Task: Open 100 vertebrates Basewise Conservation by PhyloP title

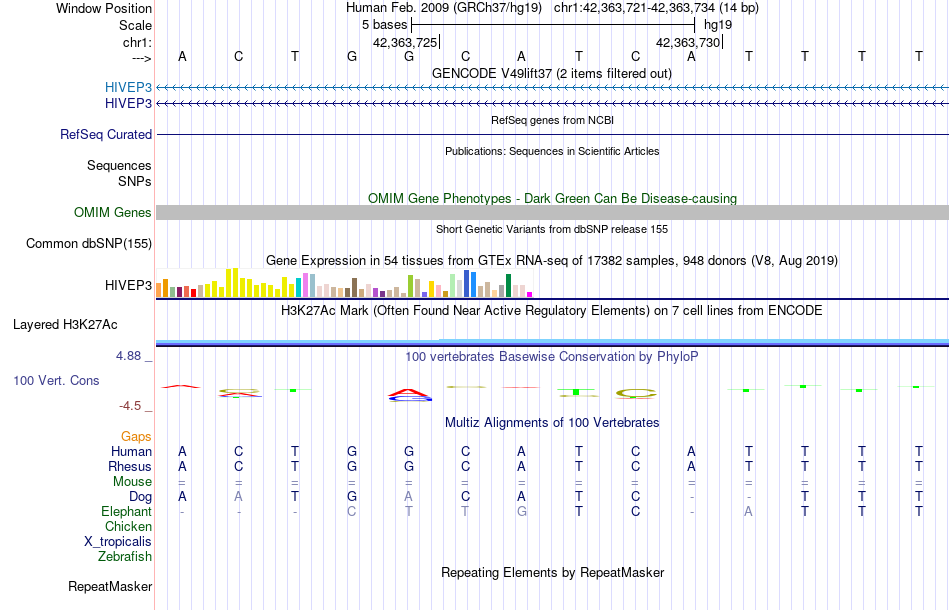Action: [x=552, y=357]
